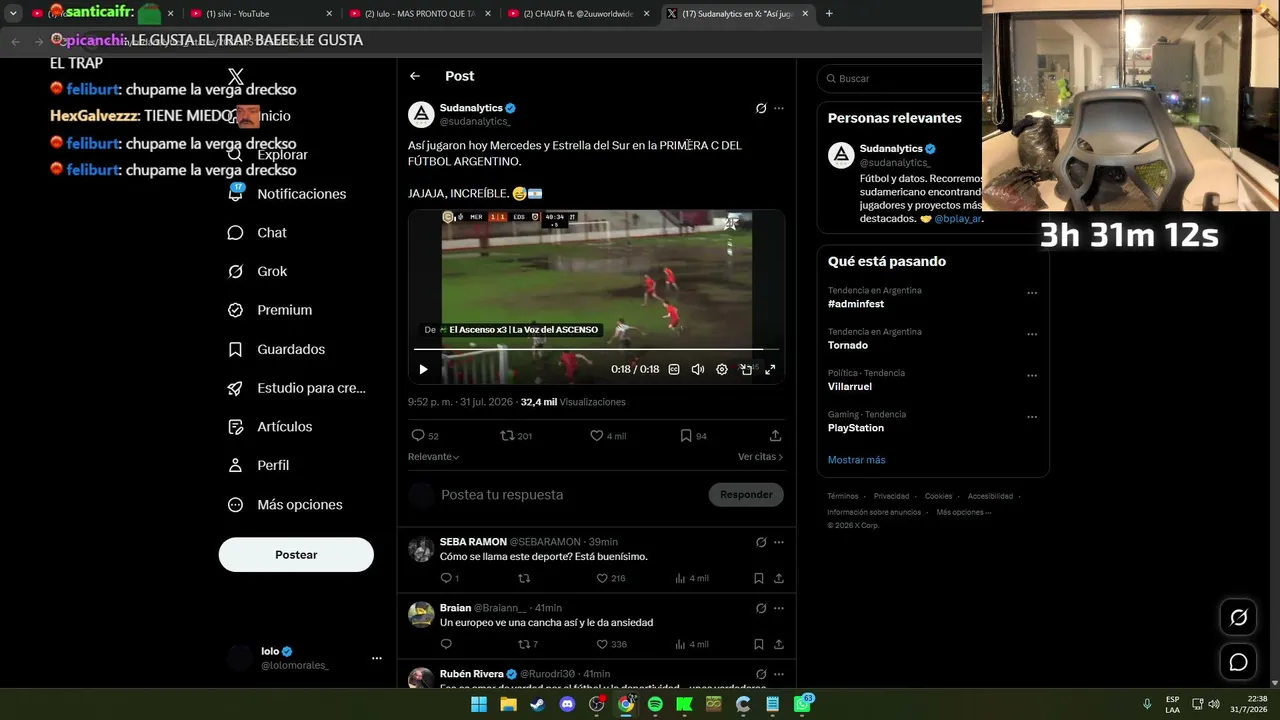This screenshot has width=1280, height=720.
Task: Repost the post with 201 reposts
Action: click(x=516, y=436)
